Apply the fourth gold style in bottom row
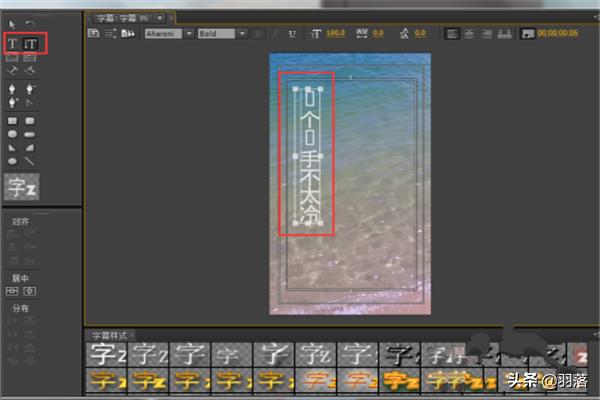 pyautogui.click(x=232, y=380)
